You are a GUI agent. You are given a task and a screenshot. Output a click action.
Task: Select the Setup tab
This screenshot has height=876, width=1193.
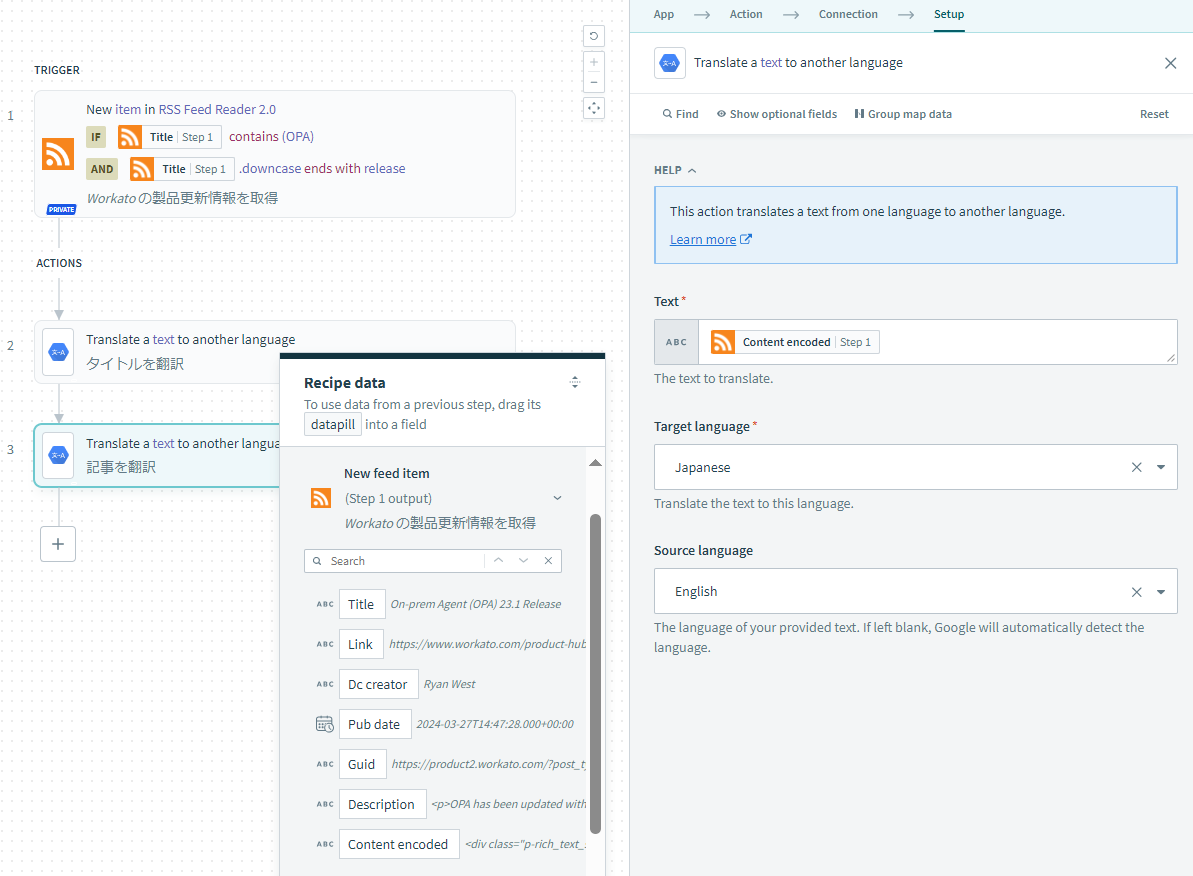pos(949,14)
